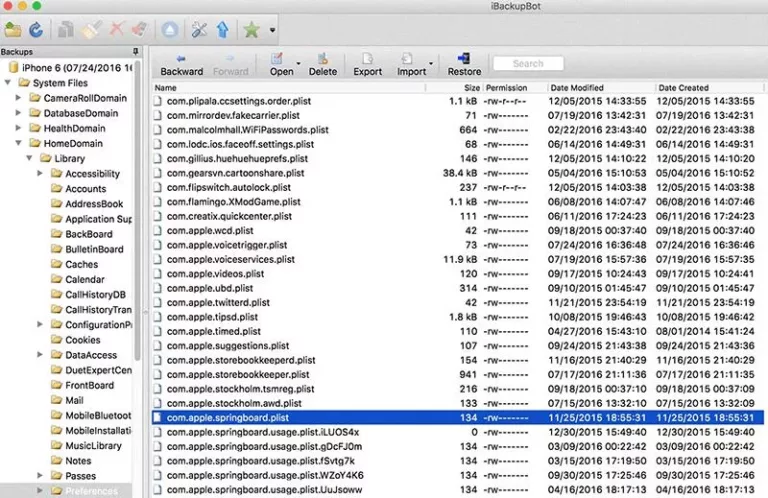Collapse the Library folder
Image resolution: width=768 pixels, height=498 pixels.
pyautogui.click(x=29, y=159)
